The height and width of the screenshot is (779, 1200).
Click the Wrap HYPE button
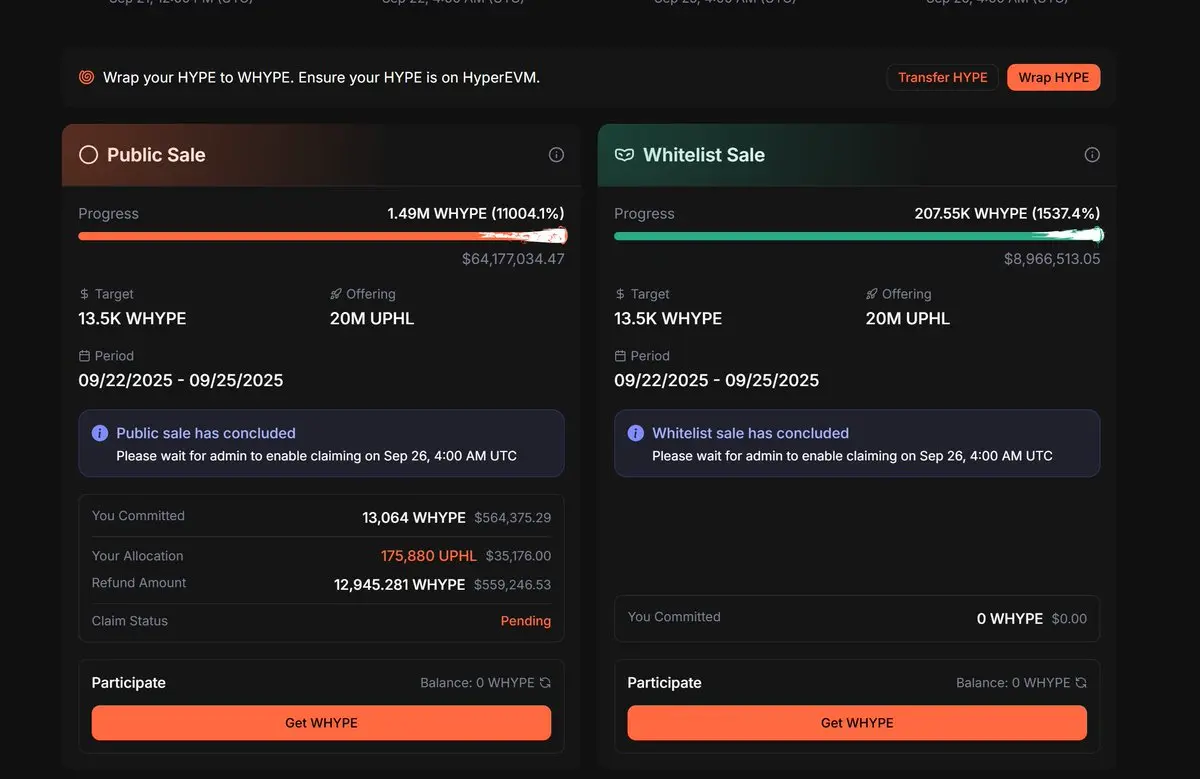pyautogui.click(x=1054, y=77)
